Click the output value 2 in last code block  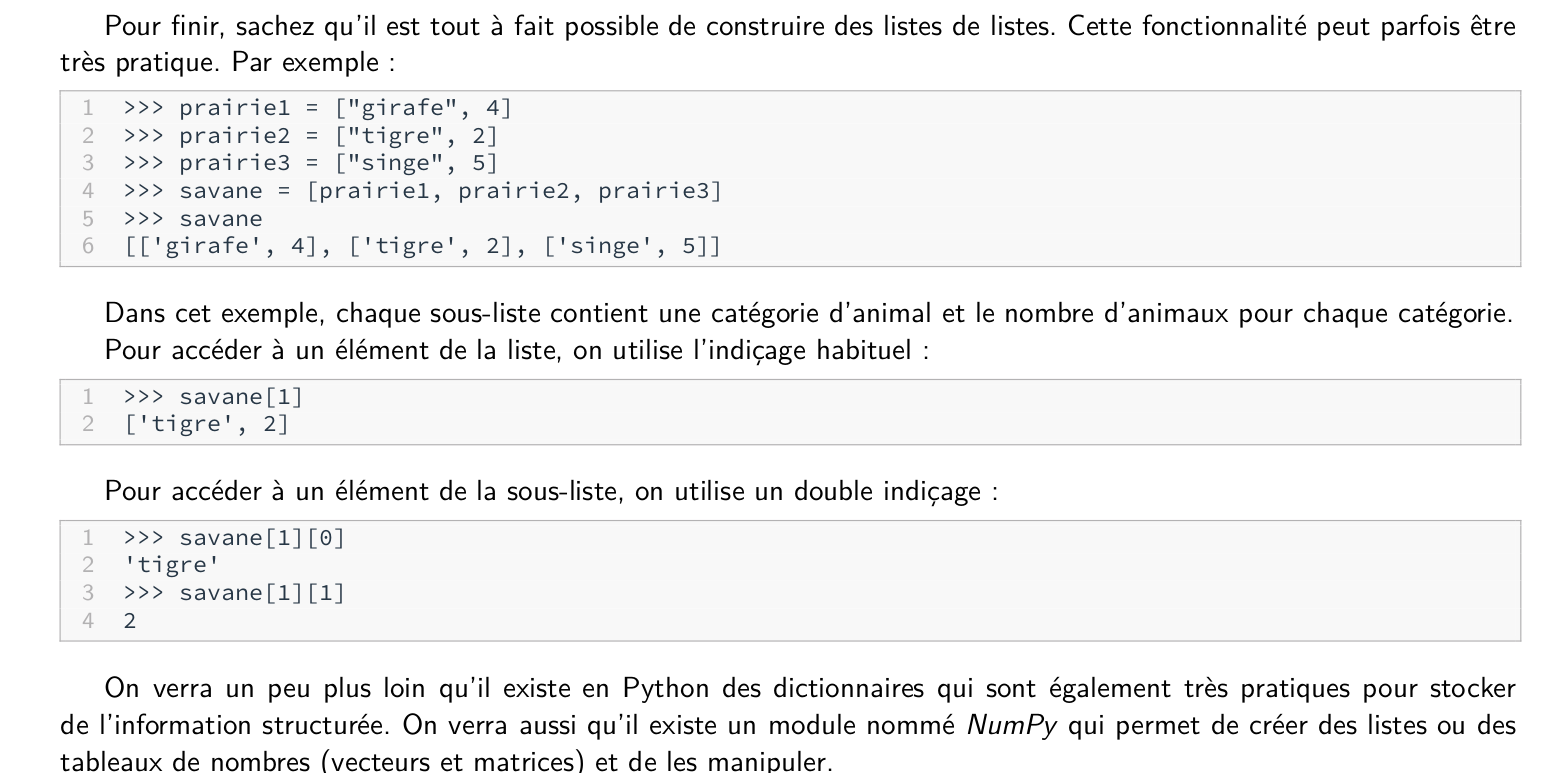(x=130, y=621)
